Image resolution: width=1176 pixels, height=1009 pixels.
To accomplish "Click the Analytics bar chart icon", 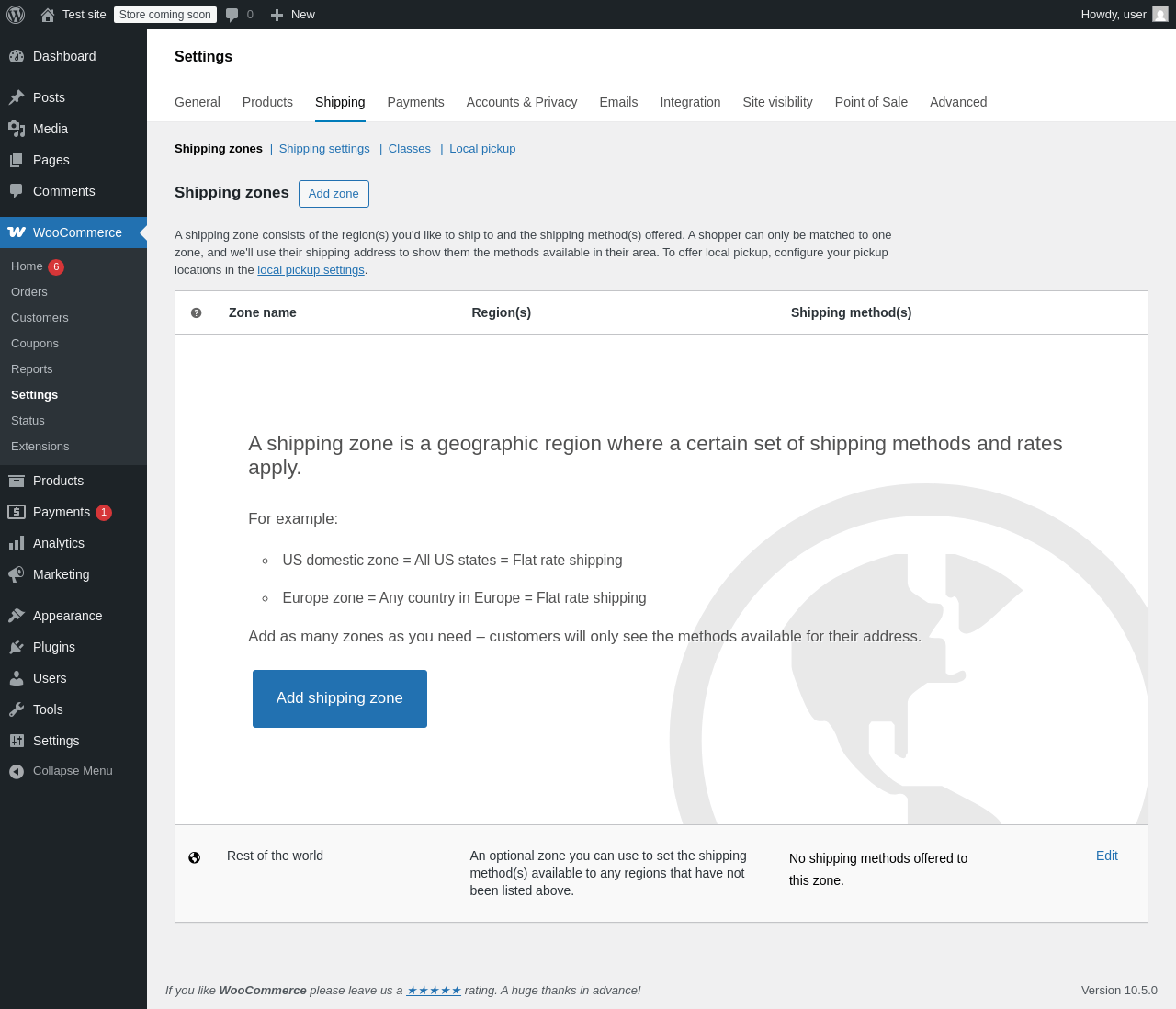I will point(17,543).
